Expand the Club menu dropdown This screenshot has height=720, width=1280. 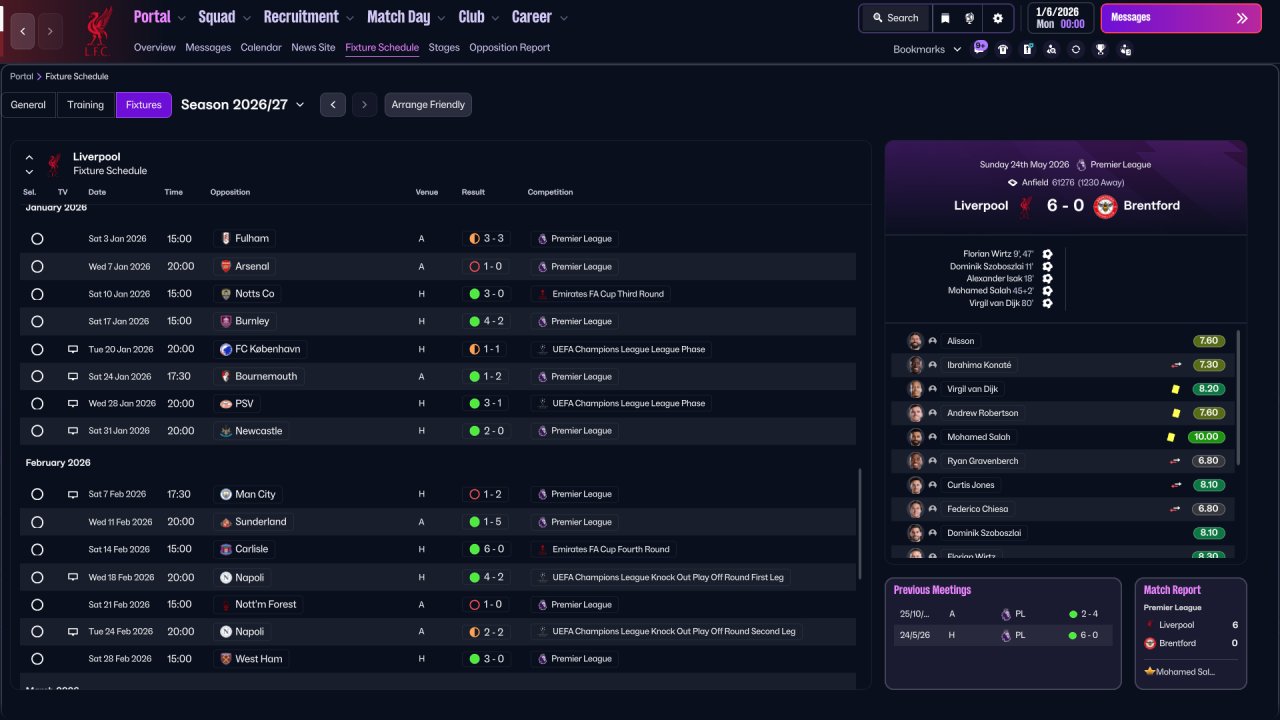494,18
